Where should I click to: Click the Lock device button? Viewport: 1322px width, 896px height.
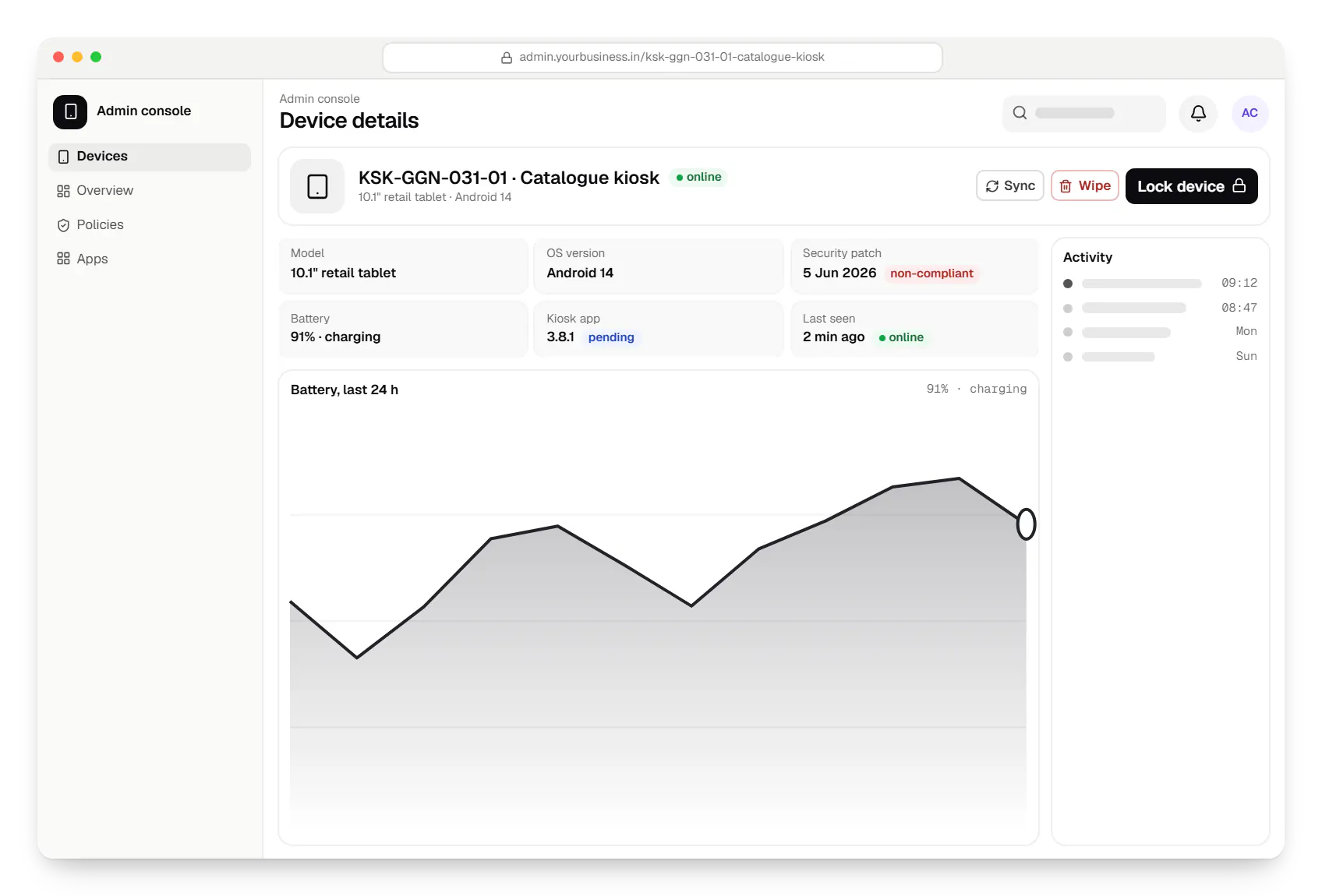coord(1191,186)
